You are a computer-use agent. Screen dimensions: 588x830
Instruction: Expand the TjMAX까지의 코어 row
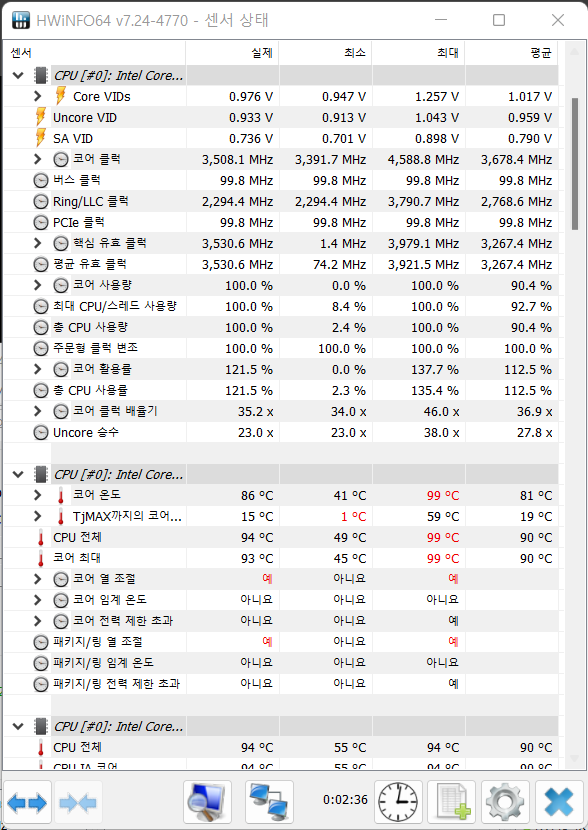37,516
